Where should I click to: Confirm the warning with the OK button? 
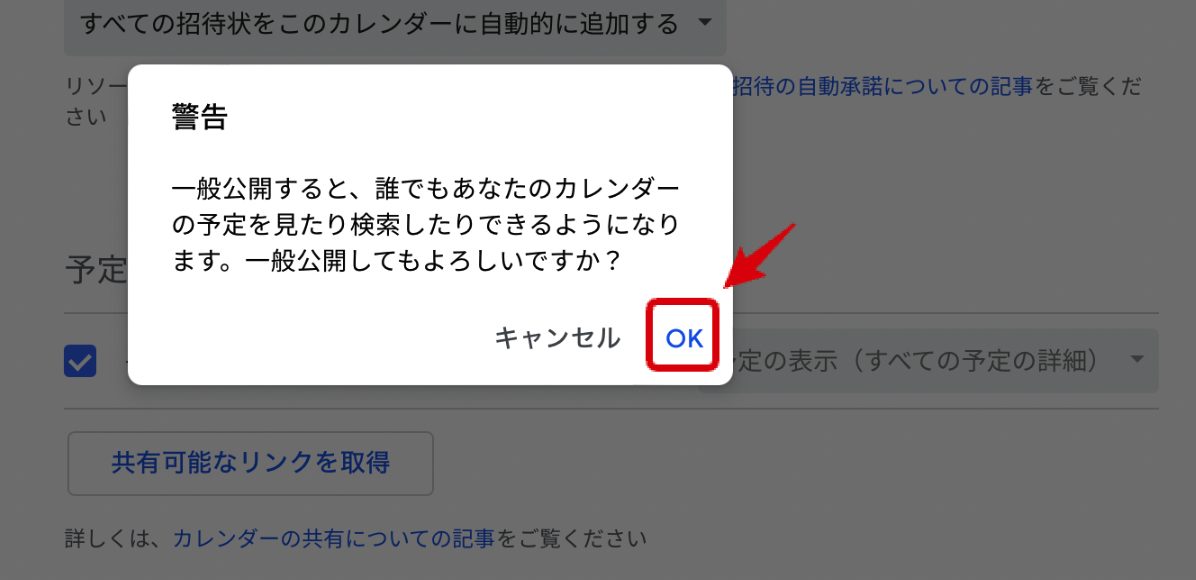[x=683, y=338]
